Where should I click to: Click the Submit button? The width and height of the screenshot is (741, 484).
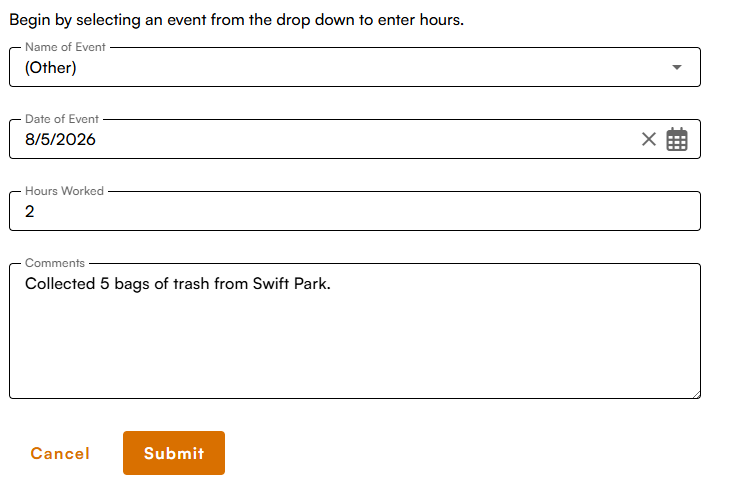[x=174, y=453]
